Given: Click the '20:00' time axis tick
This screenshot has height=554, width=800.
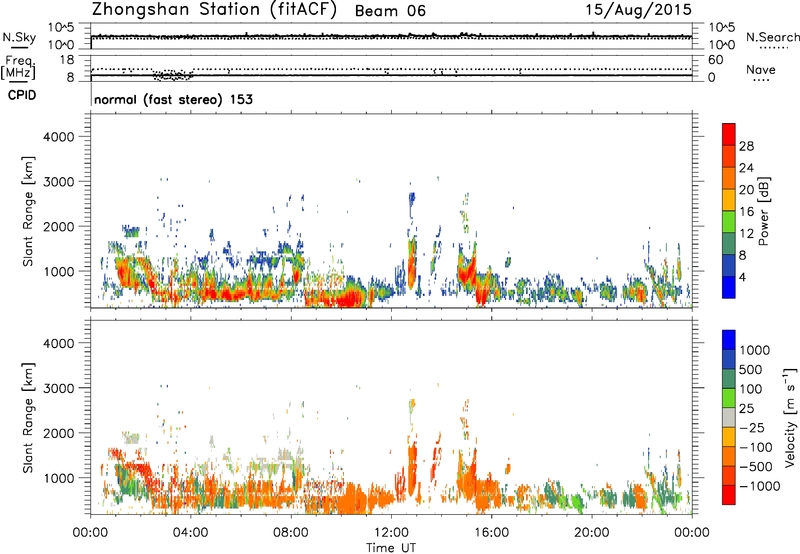Looking at the screenshot, I should tap(592, 533).
